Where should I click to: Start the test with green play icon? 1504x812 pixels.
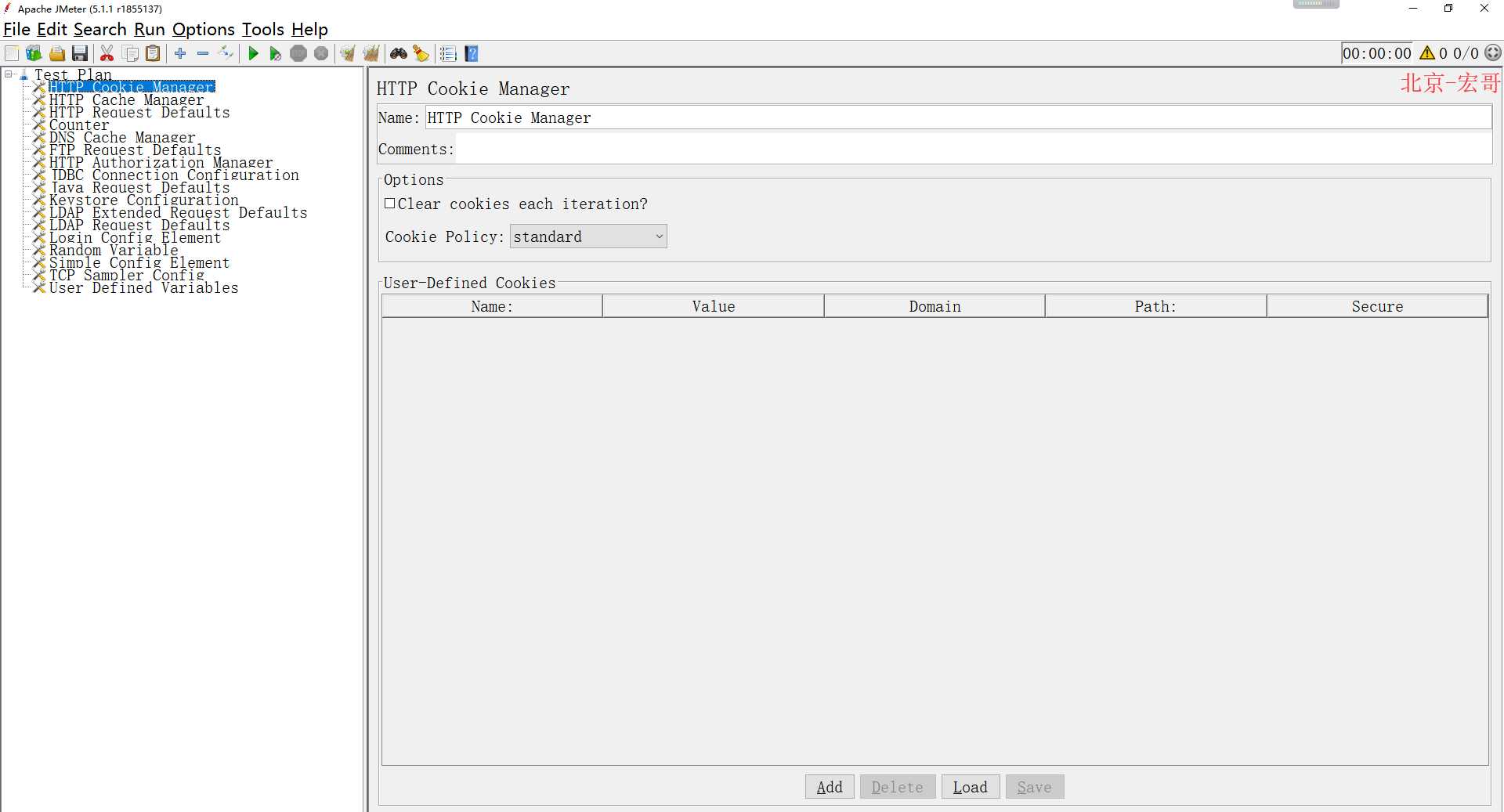coord(253,53)
